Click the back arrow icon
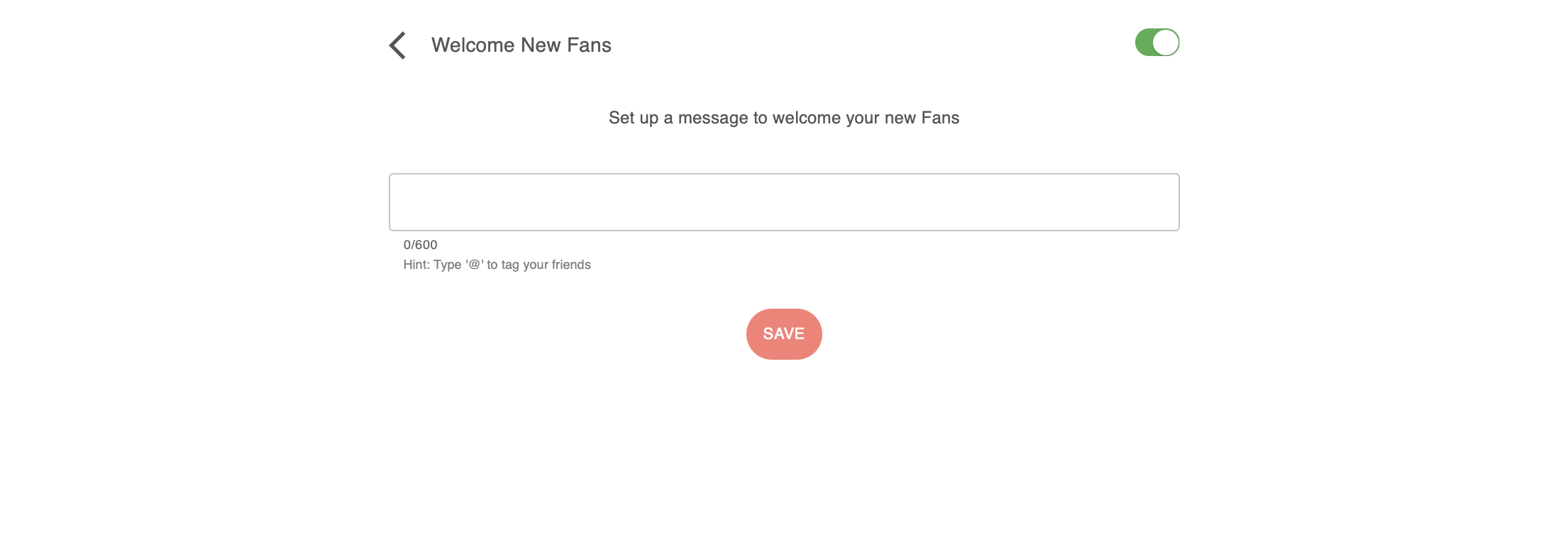This screenshot has width=1568, height=552. point(398,45)
